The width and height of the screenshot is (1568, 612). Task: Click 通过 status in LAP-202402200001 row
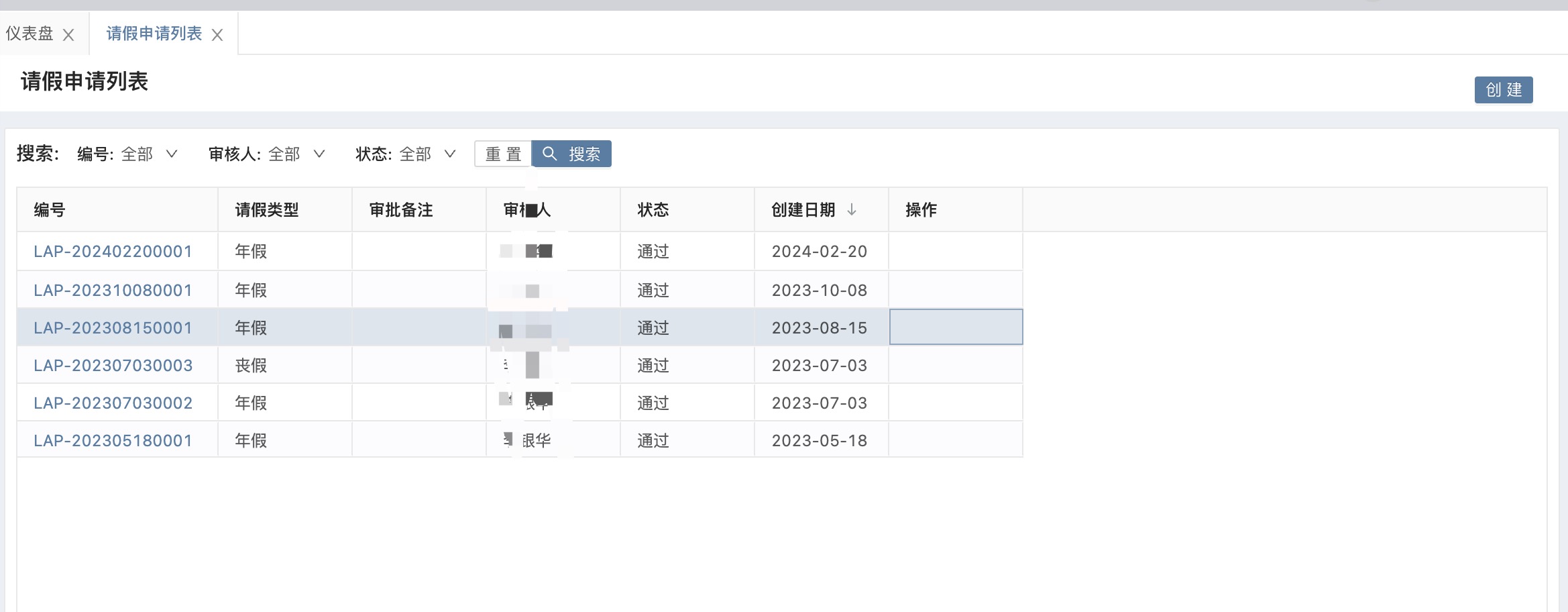(653, 252)
